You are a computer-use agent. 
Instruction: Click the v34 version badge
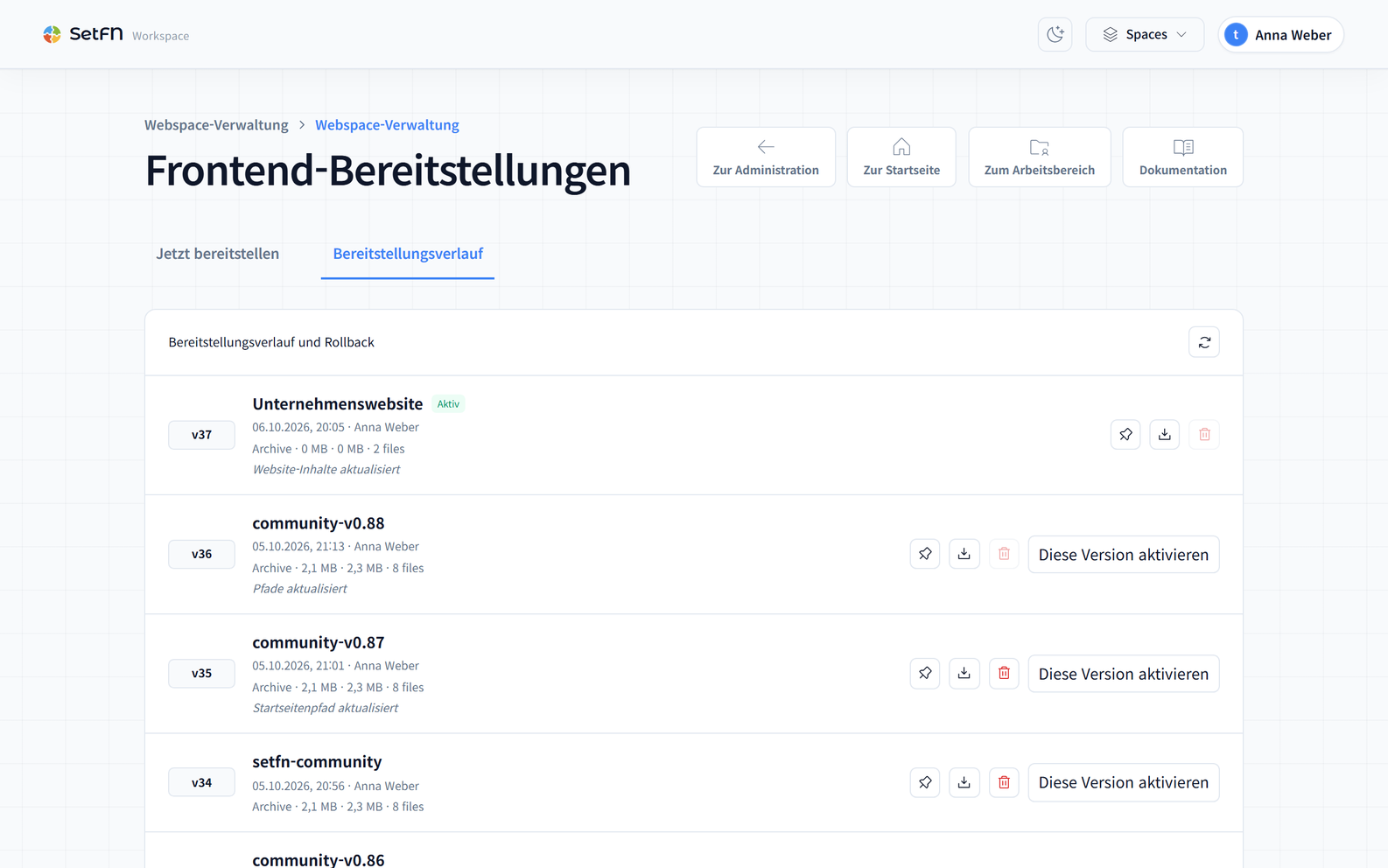(x=201, y=782)
